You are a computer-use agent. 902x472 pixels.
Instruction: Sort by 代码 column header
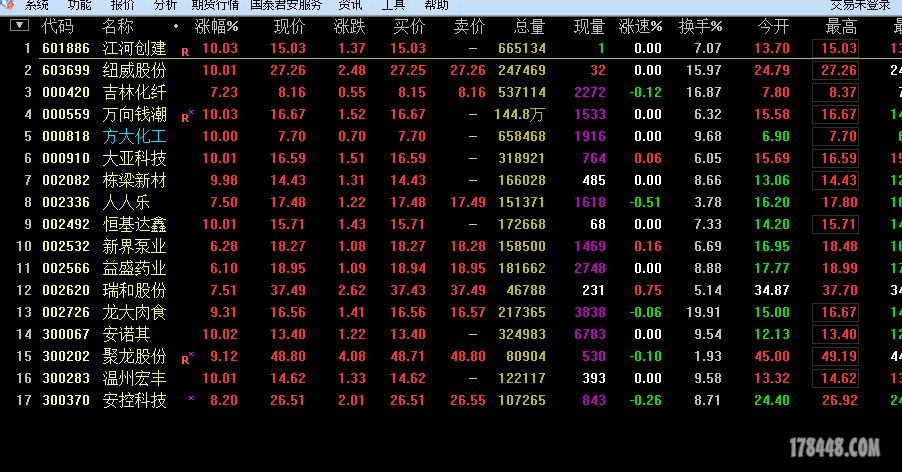[x=58, y=26]
